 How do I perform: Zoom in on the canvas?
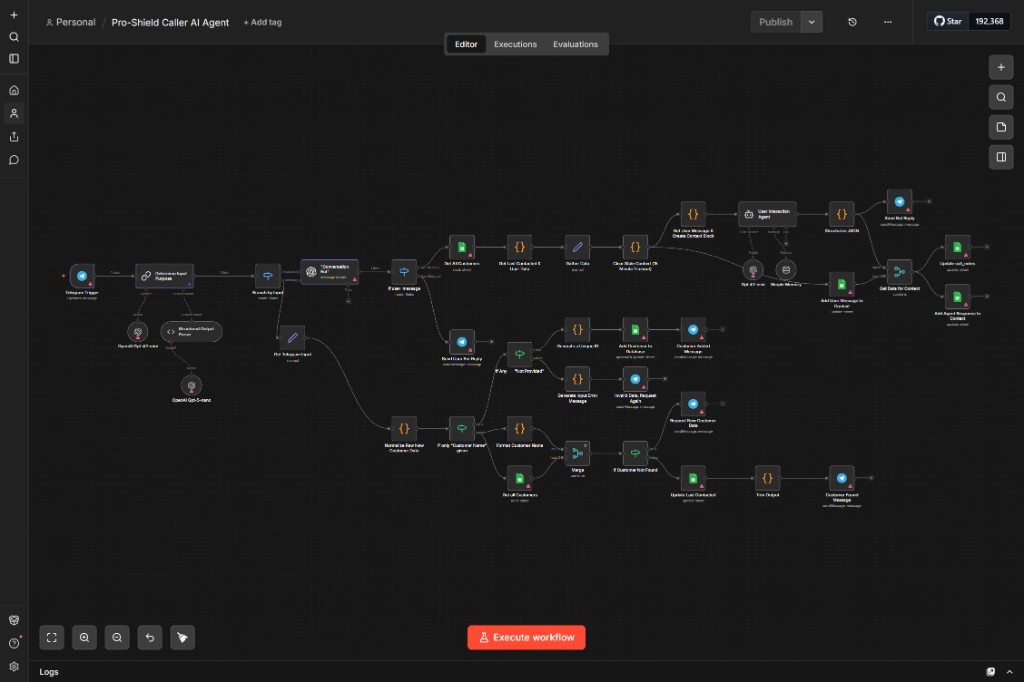pyautogui.click(x=84, y=637)
